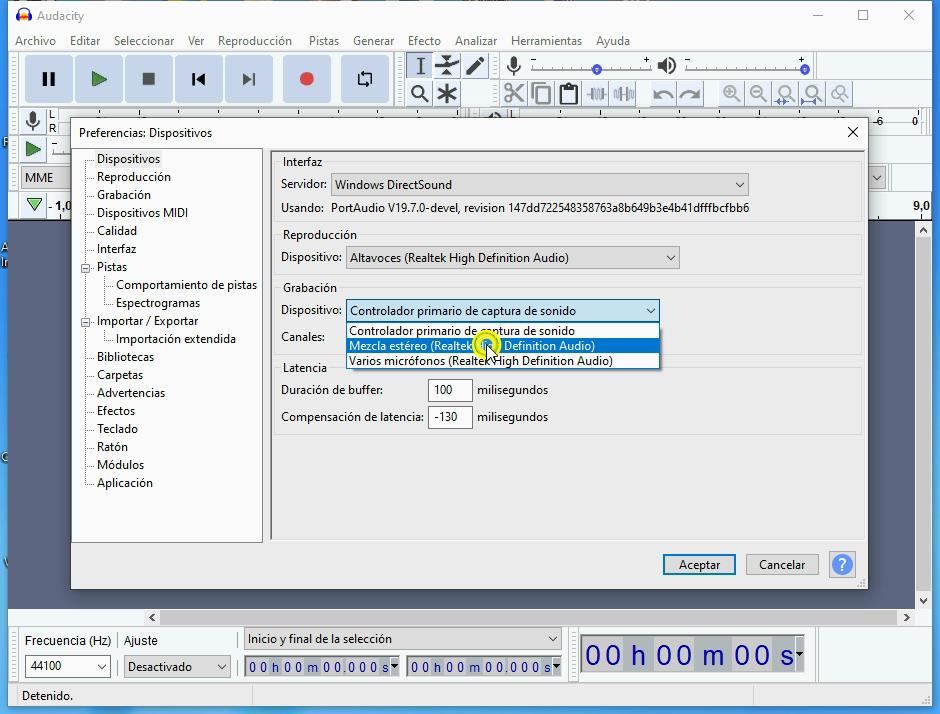Open the Archivo menu
The image size is (940, 714).
click(35, 41)
